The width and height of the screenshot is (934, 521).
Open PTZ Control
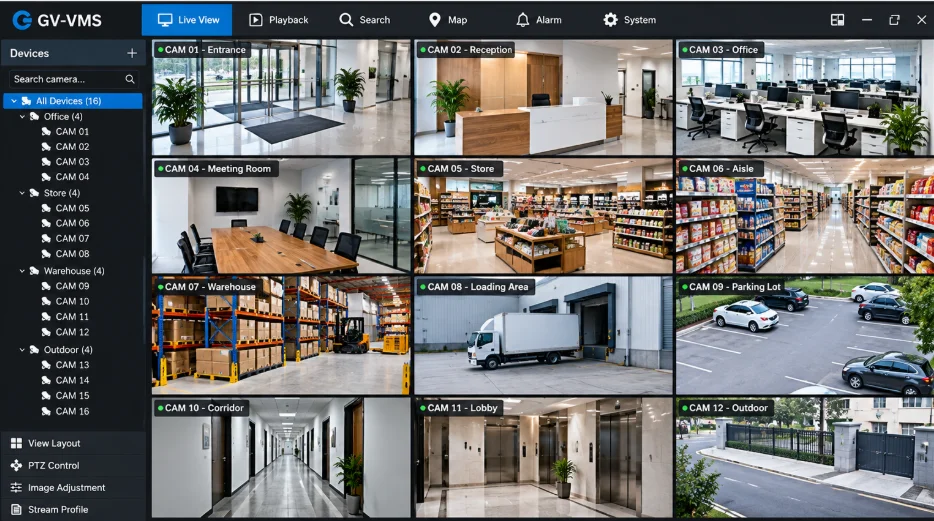pos(73,465)
